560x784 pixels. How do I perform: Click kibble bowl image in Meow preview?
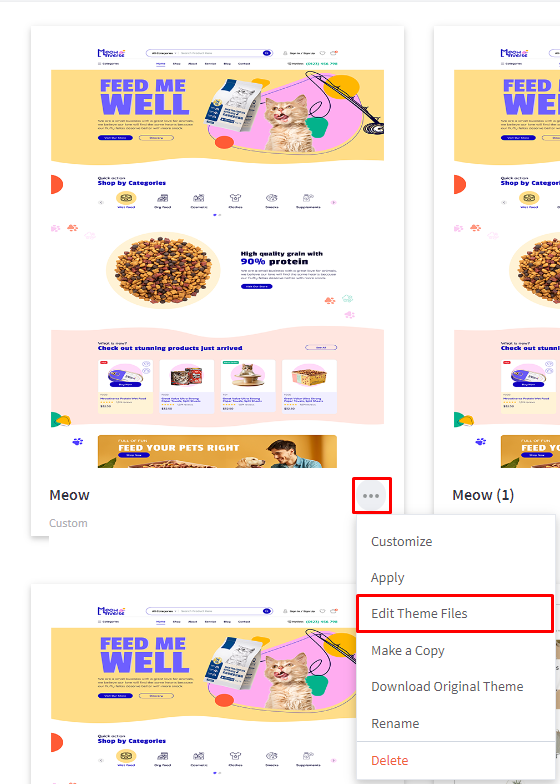click(x=163, y=270)
